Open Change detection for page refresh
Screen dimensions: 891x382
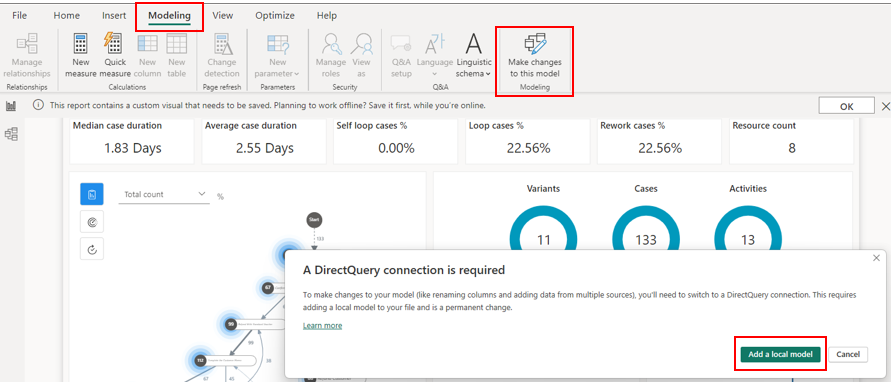[222, 55]
